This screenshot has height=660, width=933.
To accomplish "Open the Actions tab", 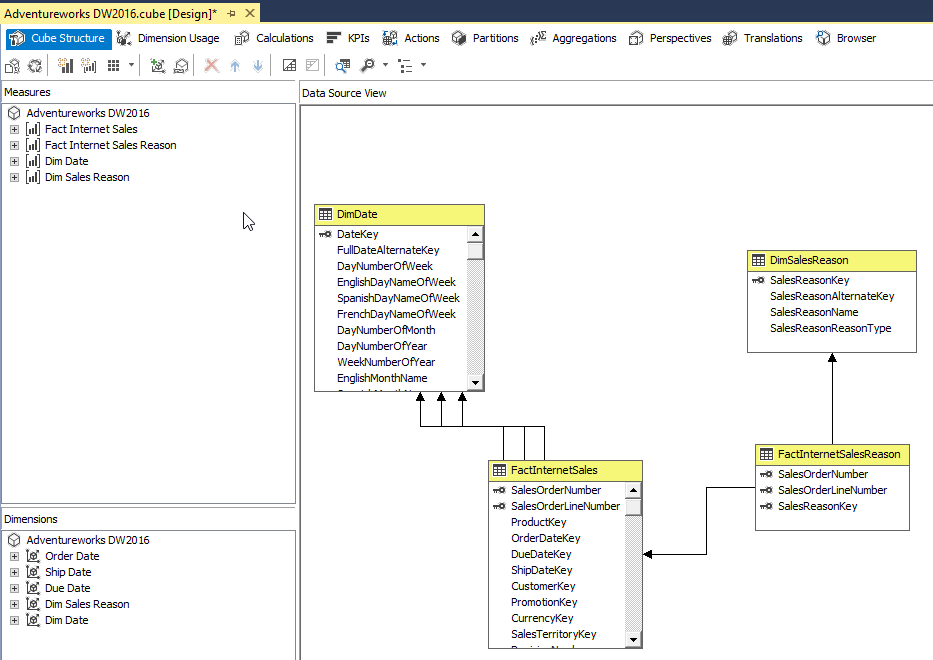I will [411, 39].
